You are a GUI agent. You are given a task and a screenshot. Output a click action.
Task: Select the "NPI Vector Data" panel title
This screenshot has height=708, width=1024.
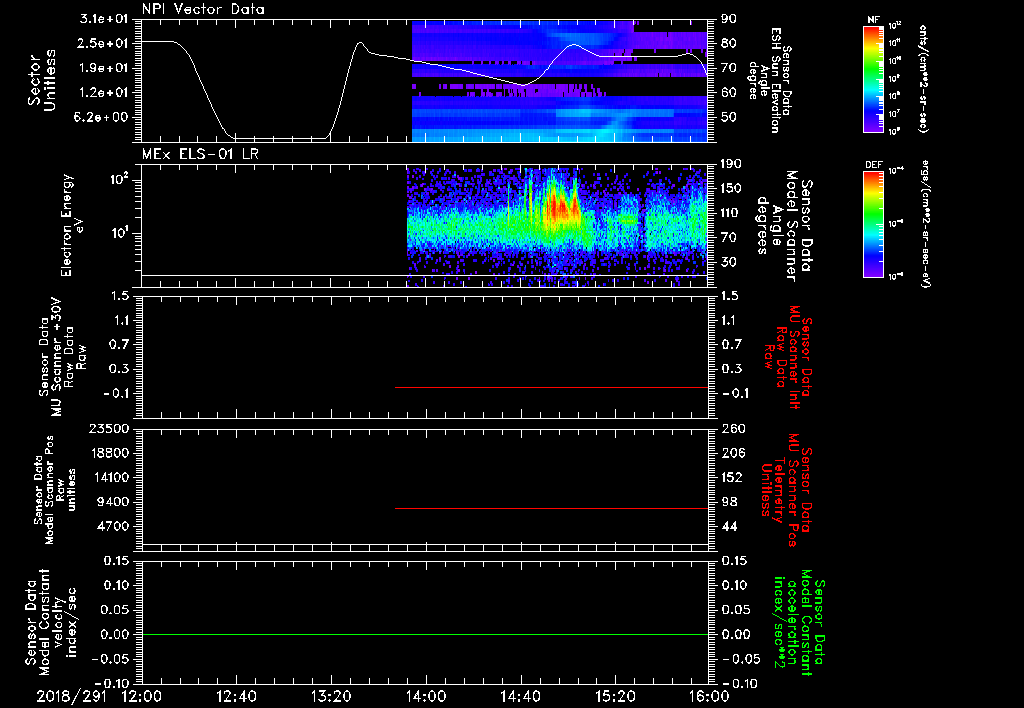[x=203, y=9]
